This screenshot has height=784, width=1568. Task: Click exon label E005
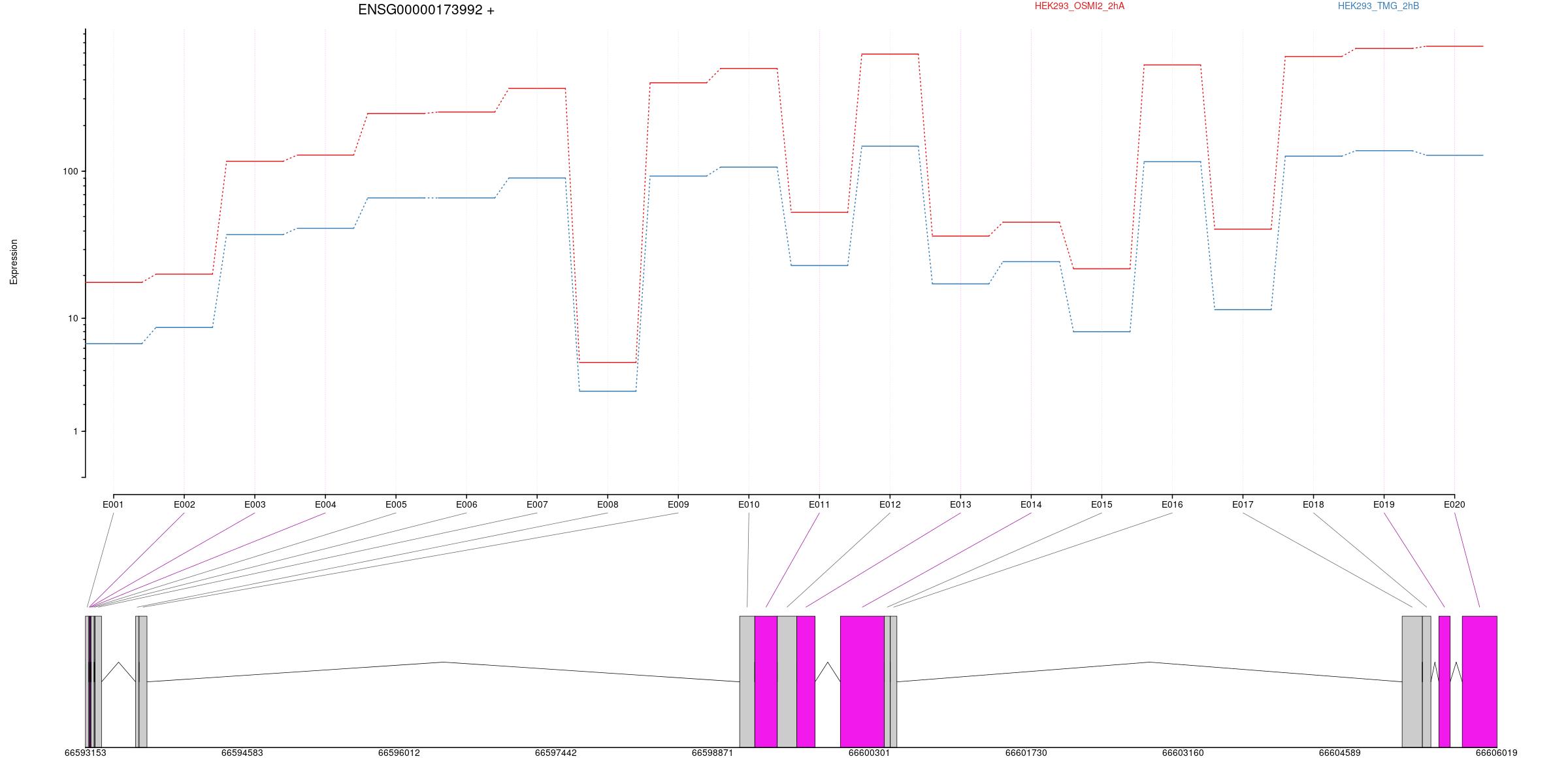point(396,504)
